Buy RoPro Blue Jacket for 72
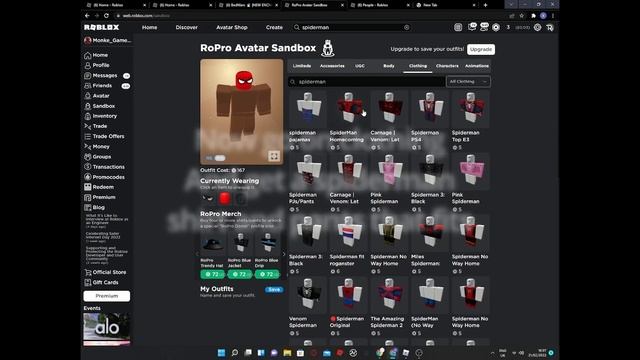This screenshot has width=640, height=360. pyautogui.click(x=240, y=274)
